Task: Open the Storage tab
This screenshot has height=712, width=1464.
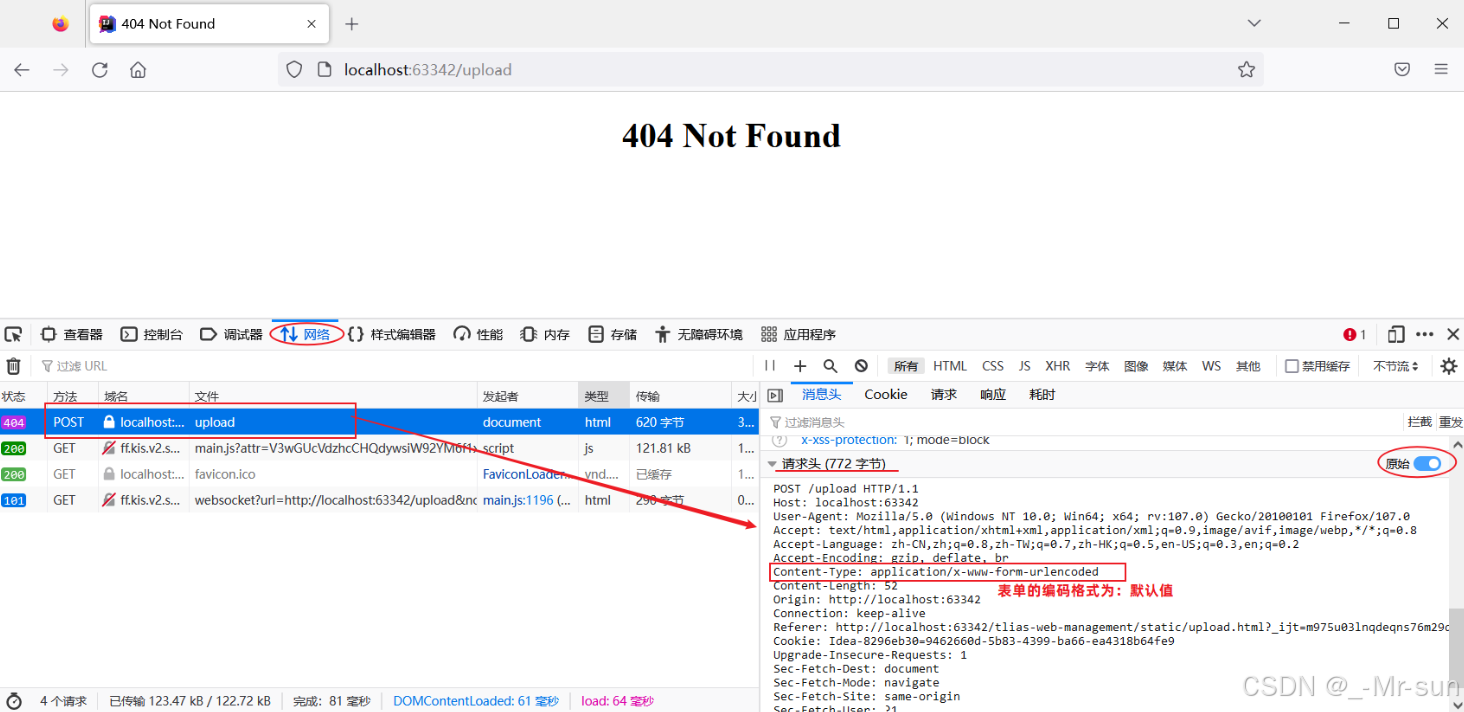Action: pos(613,334)
